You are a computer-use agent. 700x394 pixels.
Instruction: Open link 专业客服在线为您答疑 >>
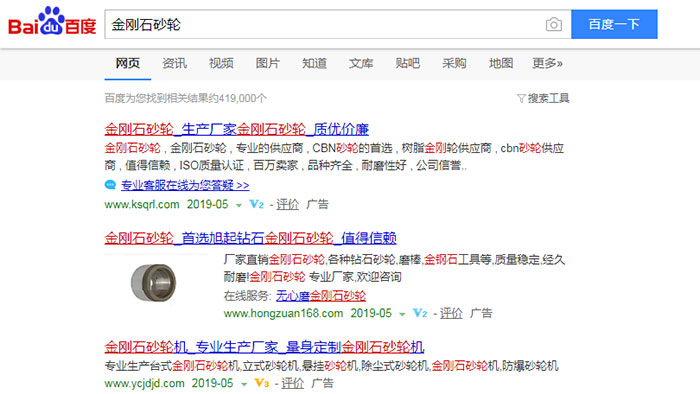pyautogui.click(x=185, y=185)
